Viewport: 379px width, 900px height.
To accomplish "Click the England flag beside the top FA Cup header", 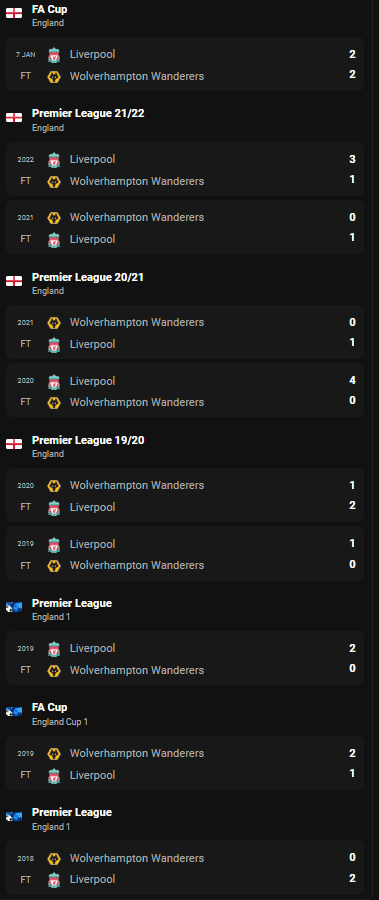I will pyautogui.click(x=14, y=13).
